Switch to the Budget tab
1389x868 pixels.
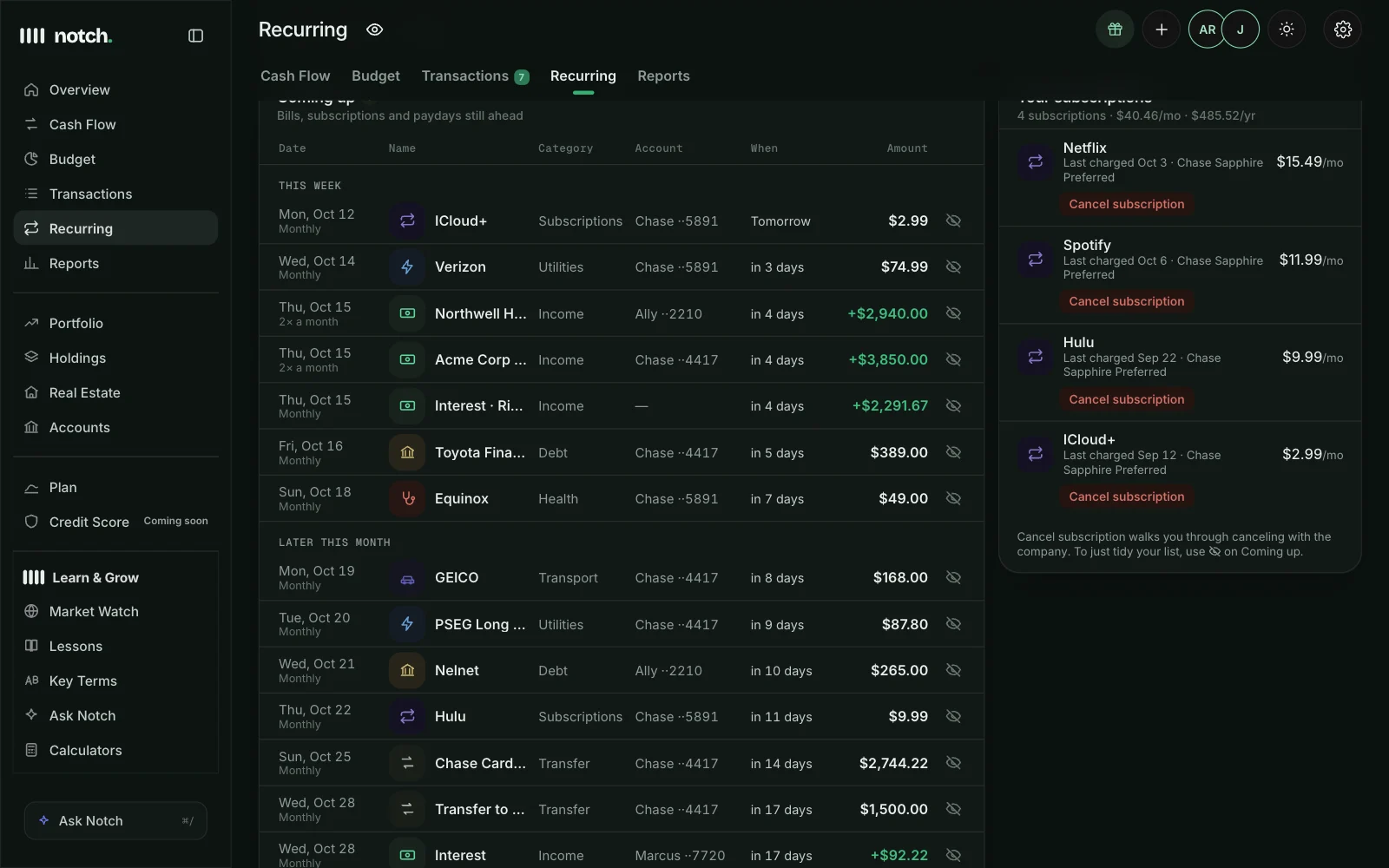(376, 76)
